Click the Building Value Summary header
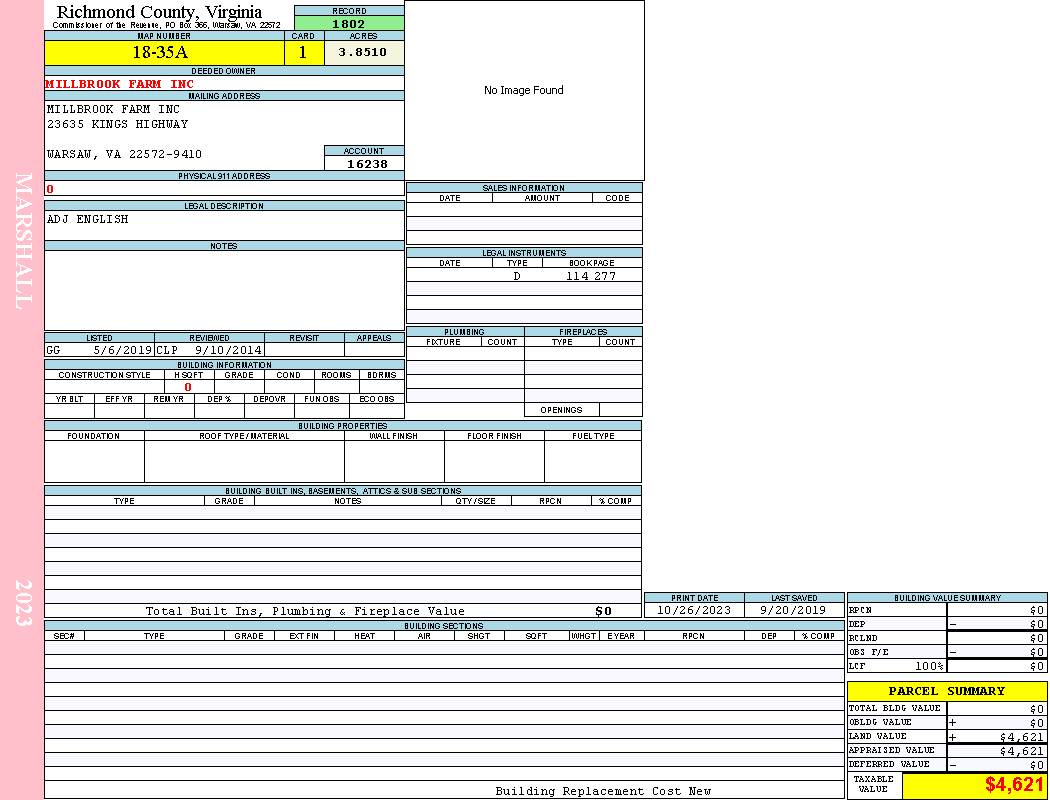Viewport: 1050px width, 800px height. pos(947,598)
